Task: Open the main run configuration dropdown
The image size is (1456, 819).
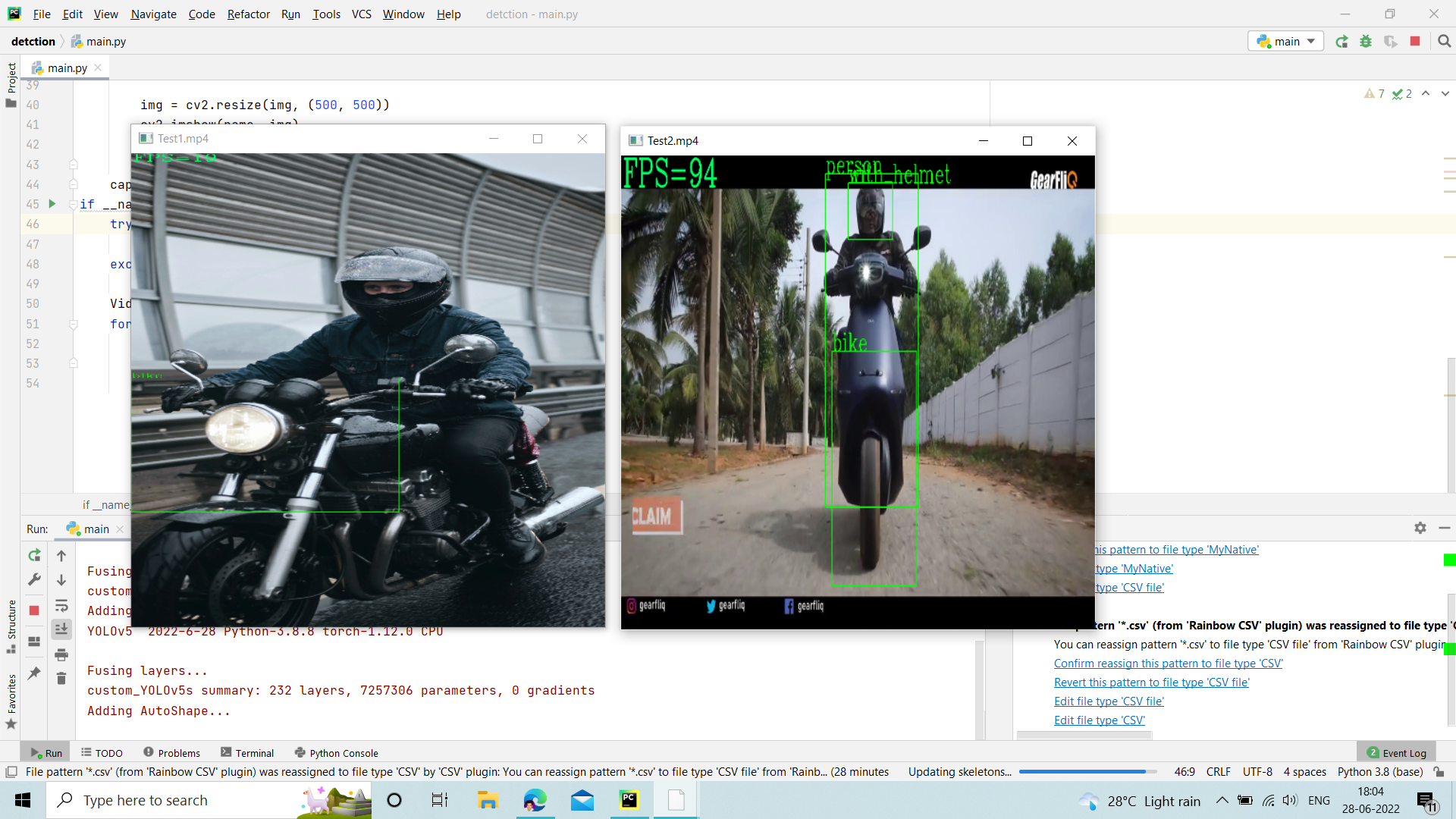Action: pos(1286,42)
